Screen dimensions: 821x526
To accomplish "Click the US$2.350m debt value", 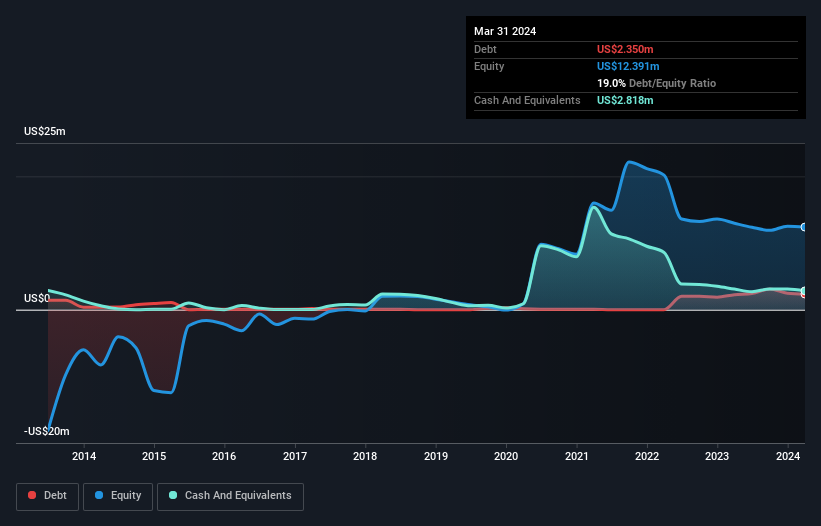I will pos(625,49).
